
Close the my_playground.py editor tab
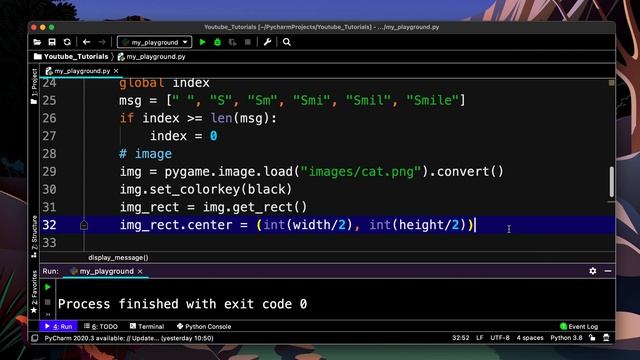(x=116, y=71)
